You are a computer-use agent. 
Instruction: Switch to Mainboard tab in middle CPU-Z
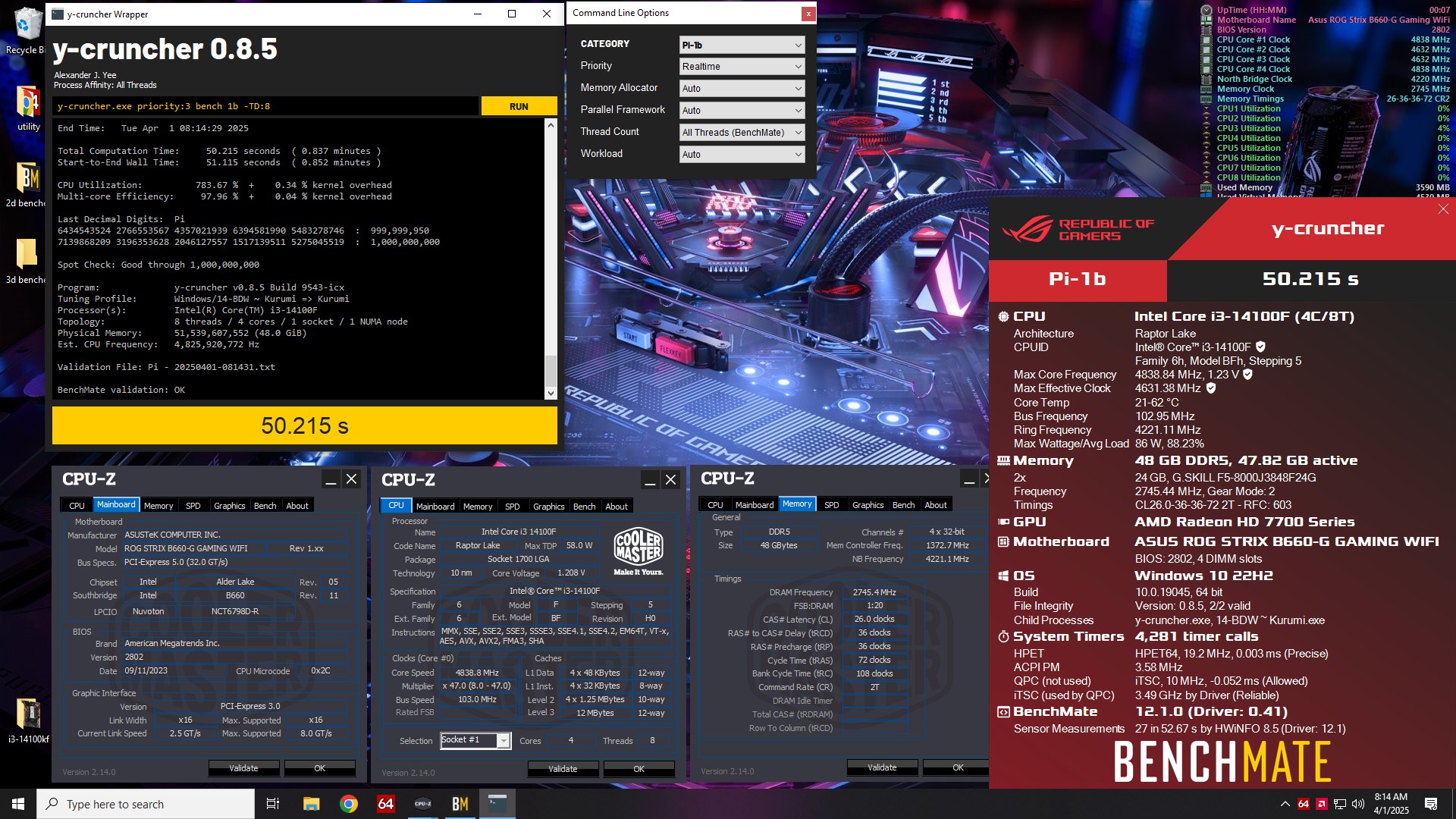[435, 507]
